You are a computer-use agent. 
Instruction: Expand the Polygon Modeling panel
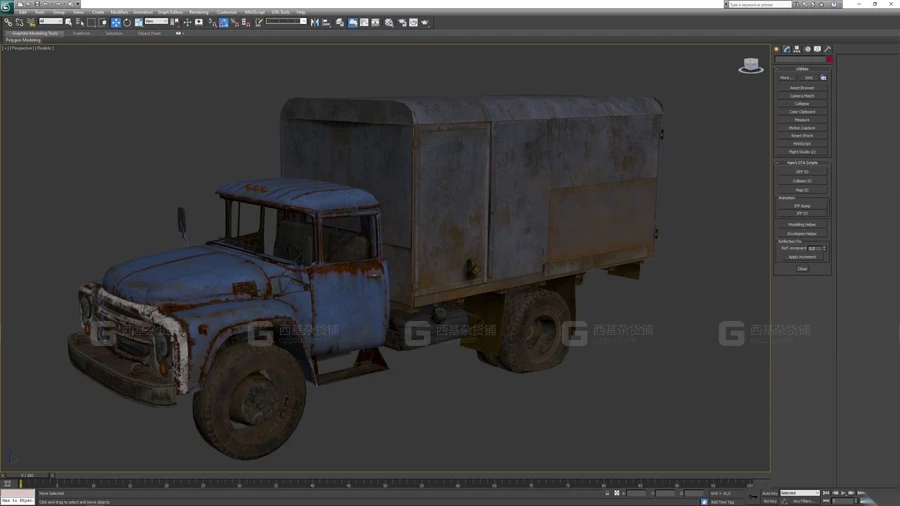[x=24, y=40]
